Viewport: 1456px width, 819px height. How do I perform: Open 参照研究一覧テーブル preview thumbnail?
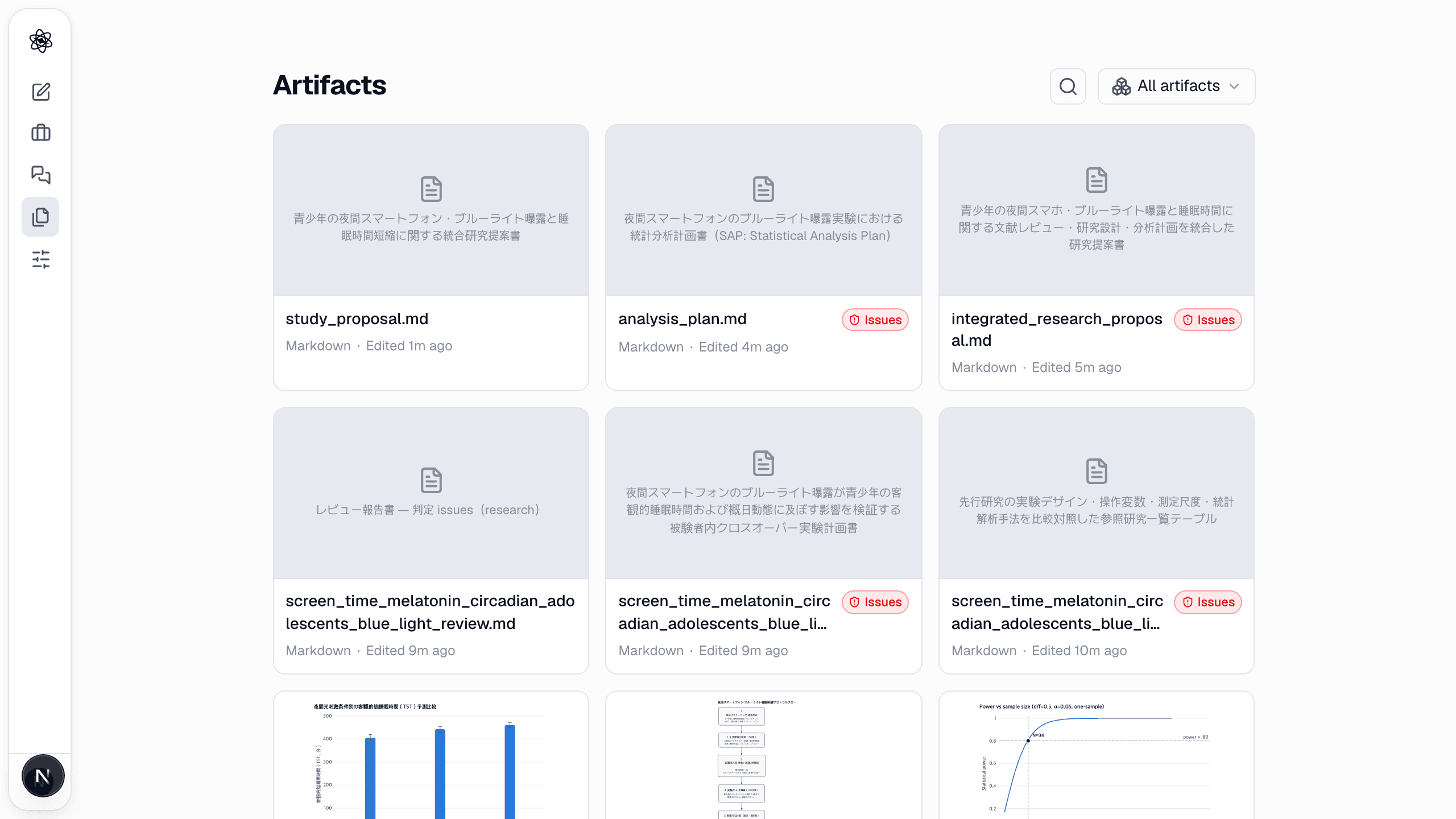(1096, 493)
